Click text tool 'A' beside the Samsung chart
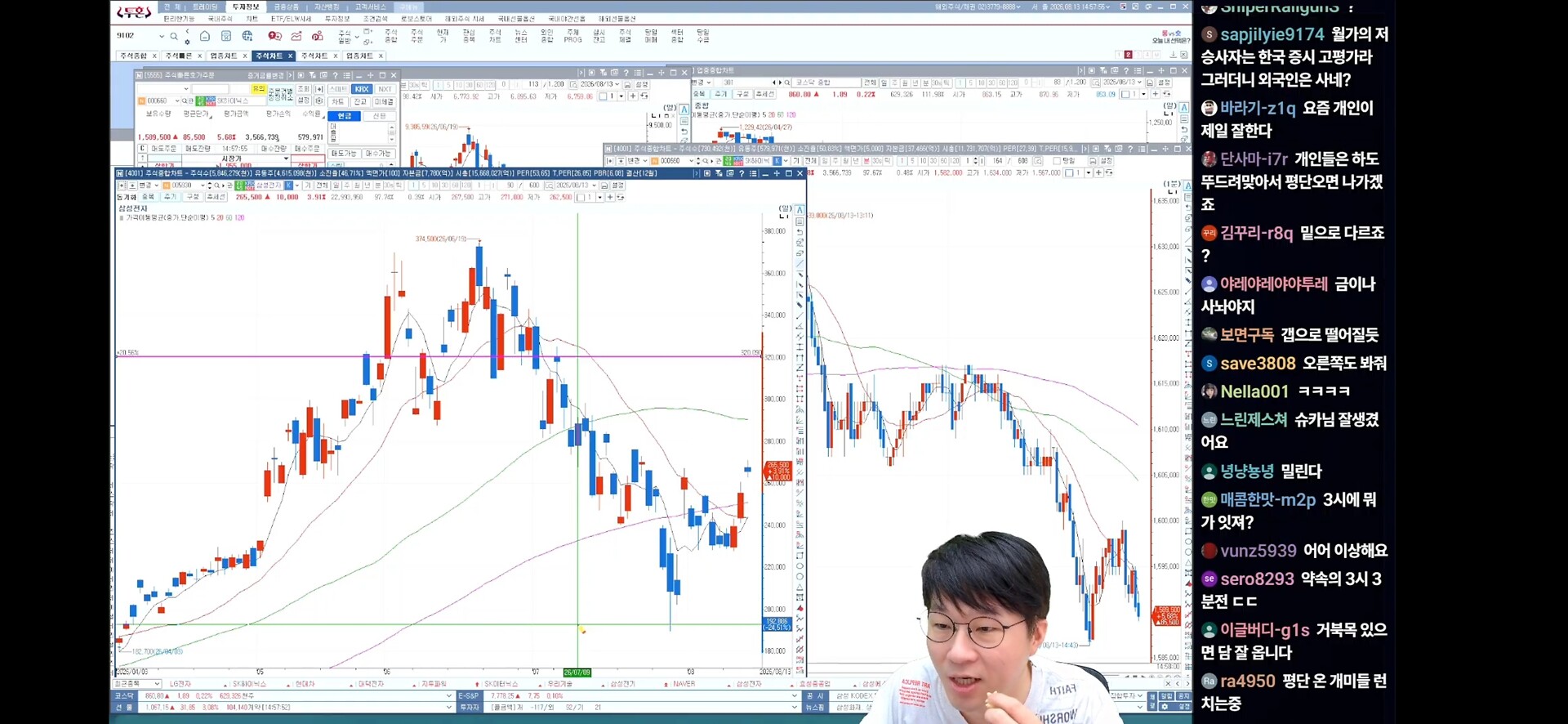The image size is (1568, 724). (x=800, y=210)
